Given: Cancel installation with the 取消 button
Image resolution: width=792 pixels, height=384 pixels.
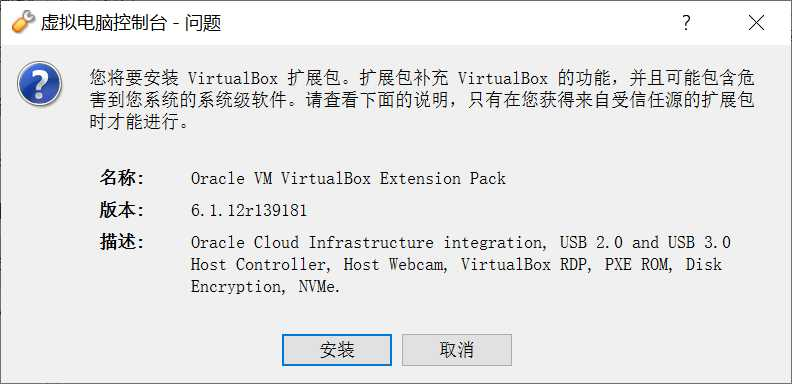Looking at the screenshot, I should pos(457,350).
